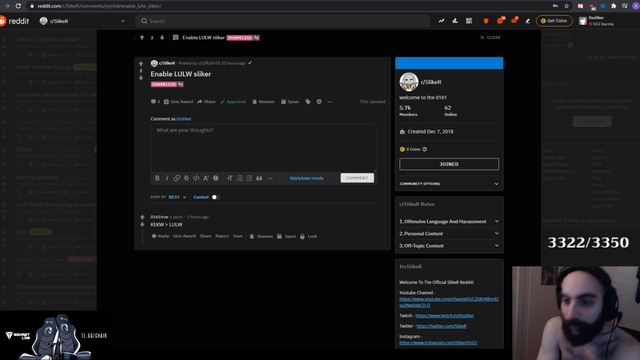Reply to the KEKW > LULW comment
This screenshot has height=360, width=640.
[x=160, y=236]
